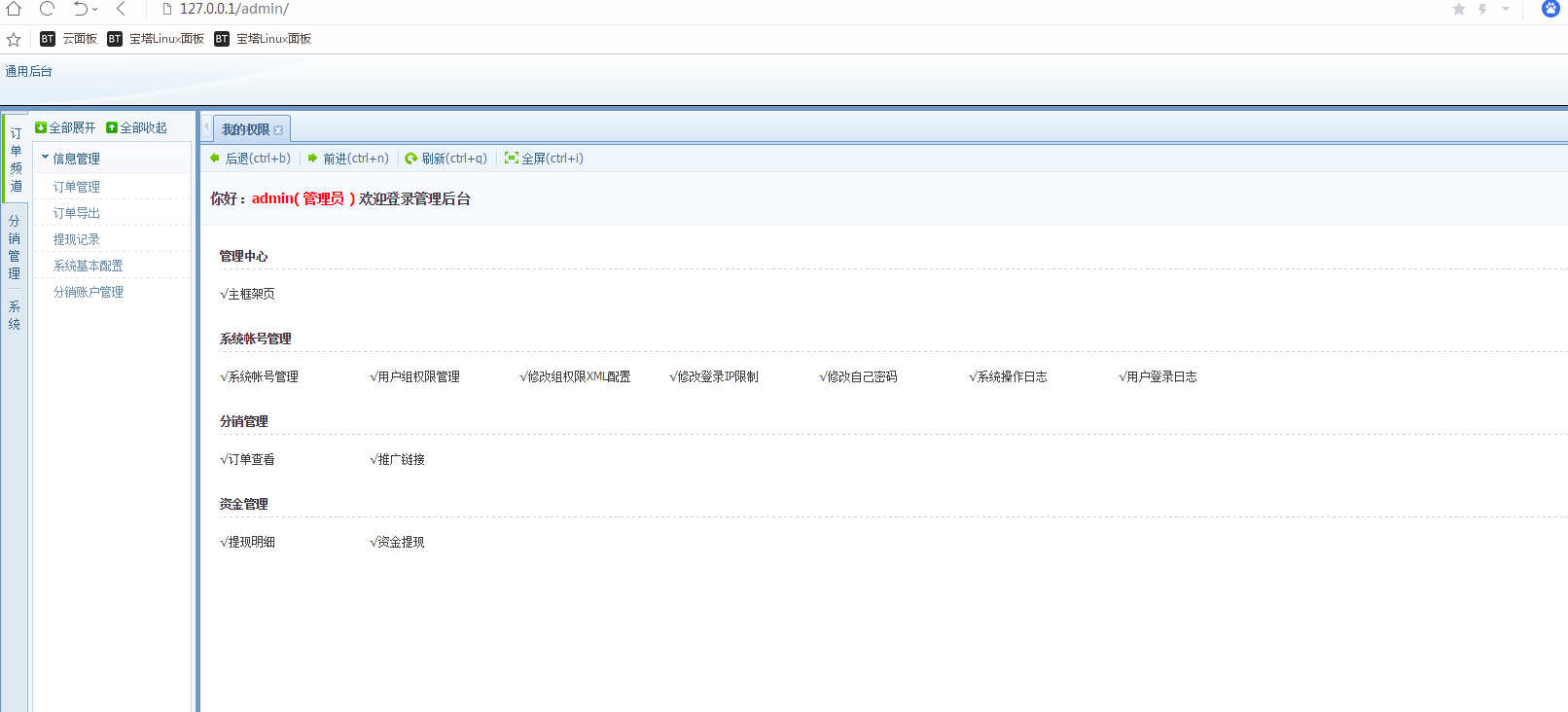Open 分销账户管理 in the sidebar
Image resolution: width=1568 pixels, height=712 pixels.
(89, 292)
